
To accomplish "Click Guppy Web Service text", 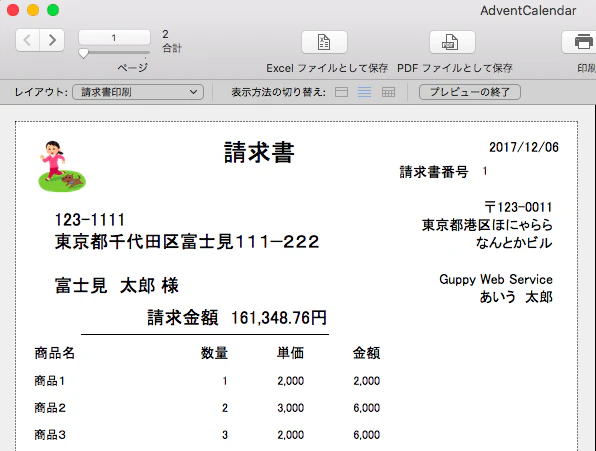I will point(496,279).
